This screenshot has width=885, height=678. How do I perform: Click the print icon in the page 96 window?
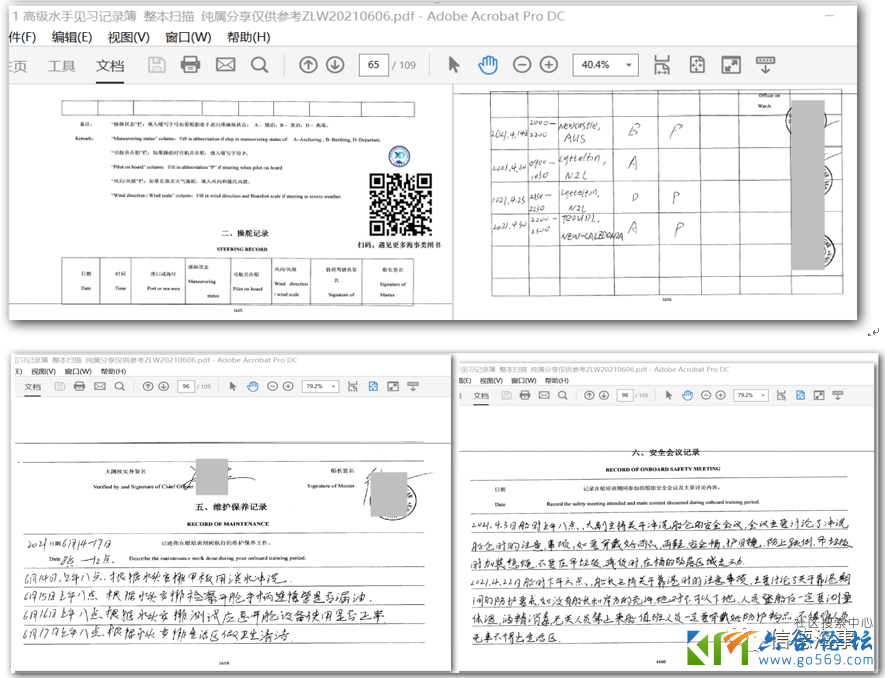coord(79,386)
